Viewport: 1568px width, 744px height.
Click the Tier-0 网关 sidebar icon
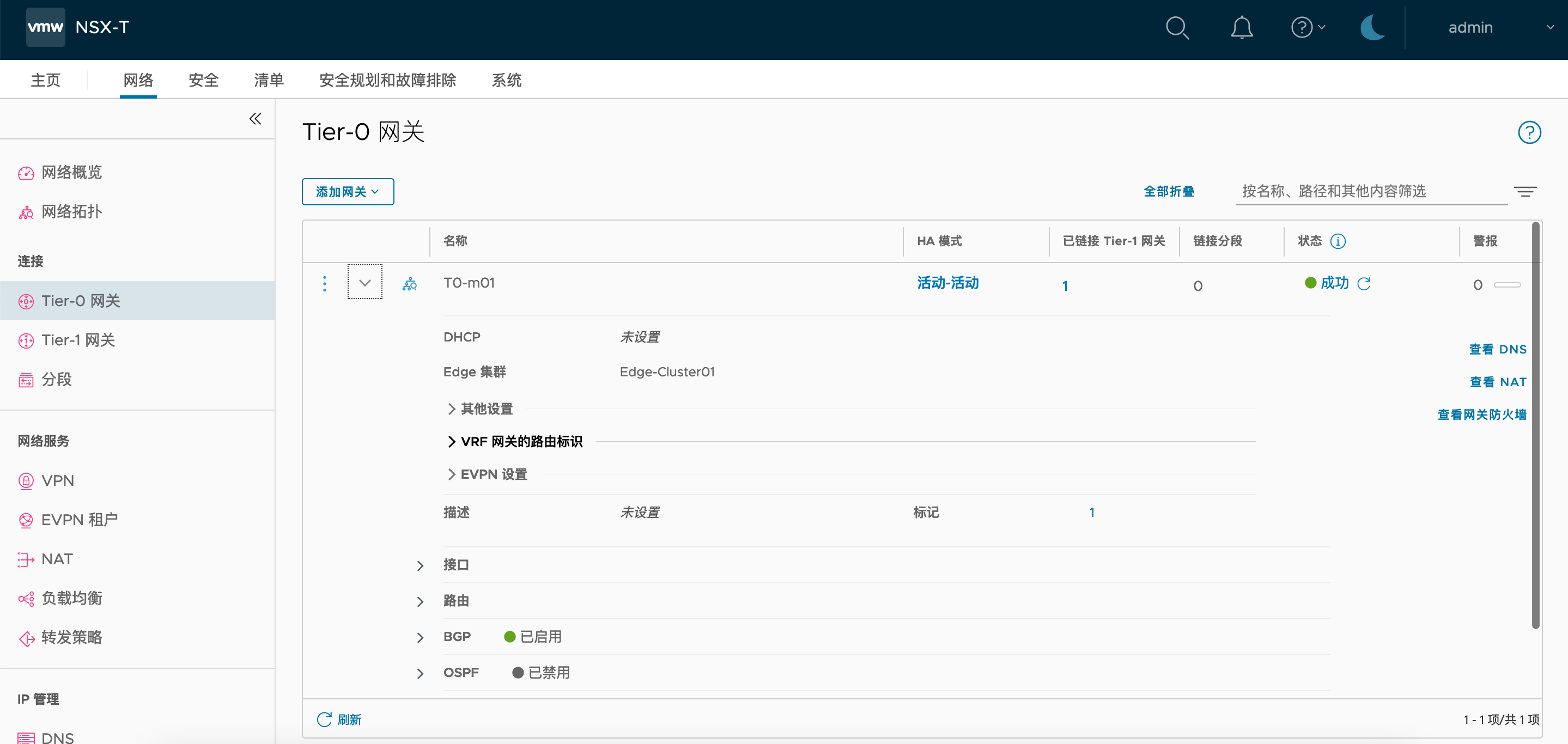pyautogui.click(x=26, y=301)
